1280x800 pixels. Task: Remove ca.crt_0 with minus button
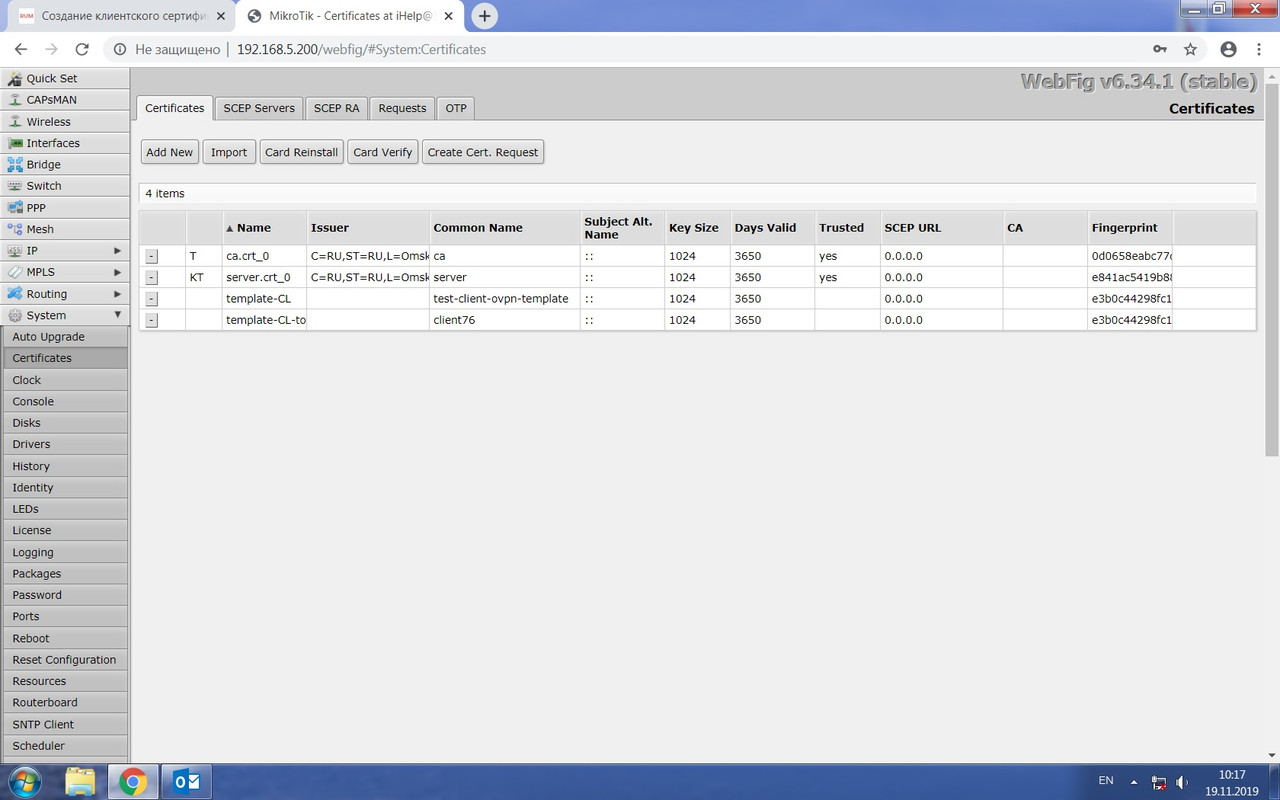(151, 256)
